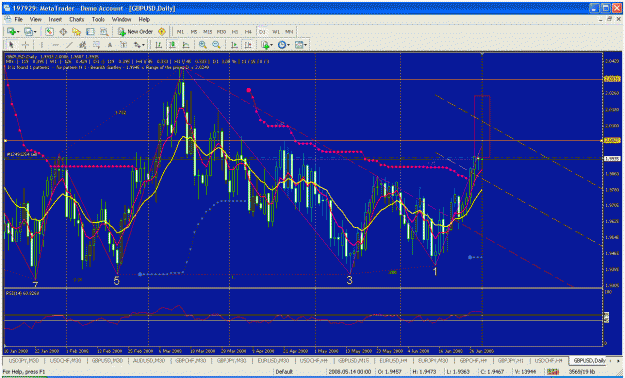Viewport: 625px width, 378px height.
Task: Set timeframe to W1
Action: [276, 32]
